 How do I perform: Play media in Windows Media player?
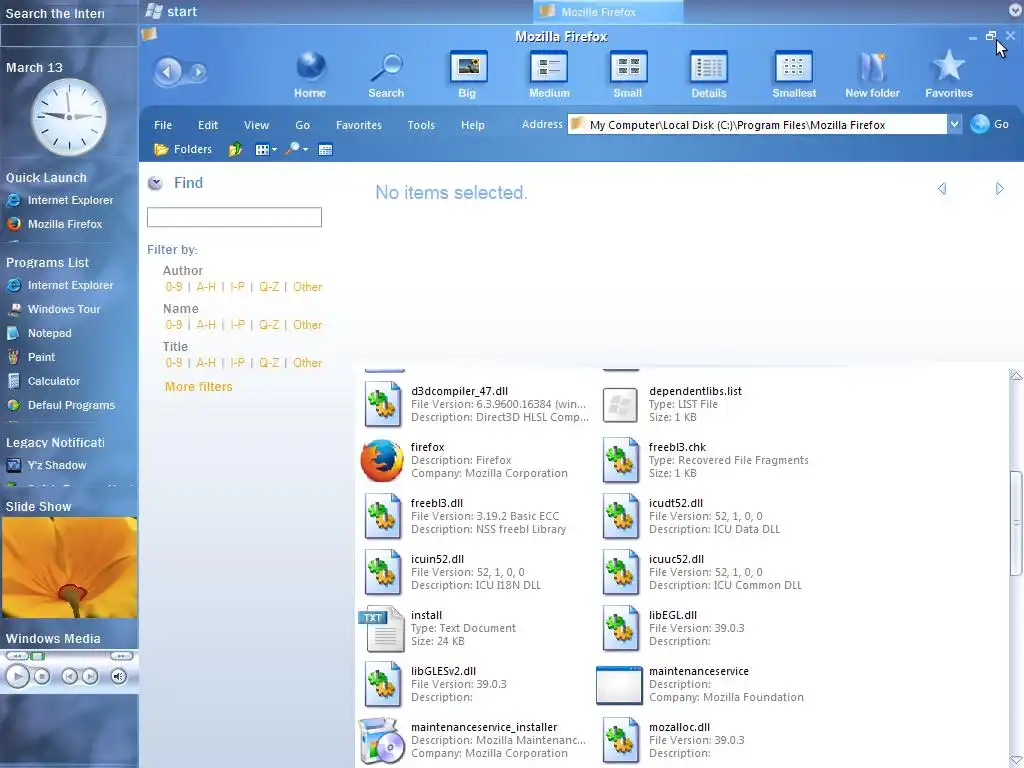click(x=18, y=677)
